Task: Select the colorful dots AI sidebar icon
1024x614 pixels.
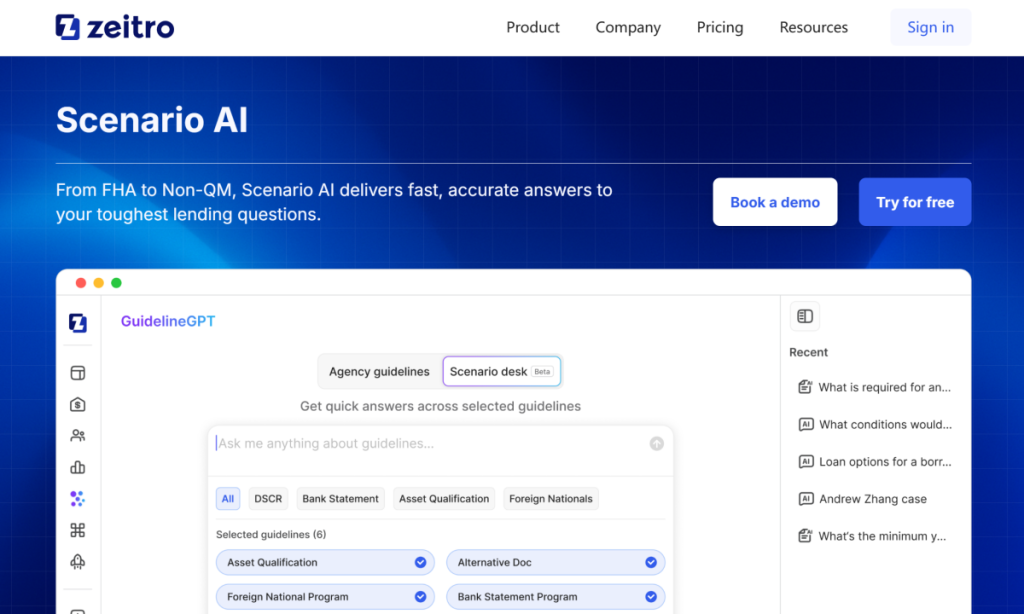Action: 78,498
